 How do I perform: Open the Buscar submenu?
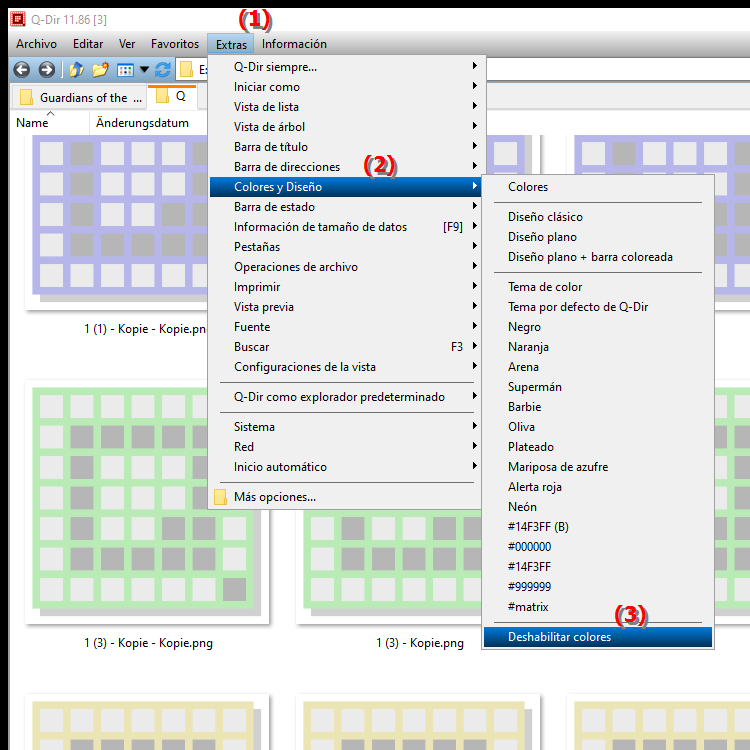coord(344,347)
